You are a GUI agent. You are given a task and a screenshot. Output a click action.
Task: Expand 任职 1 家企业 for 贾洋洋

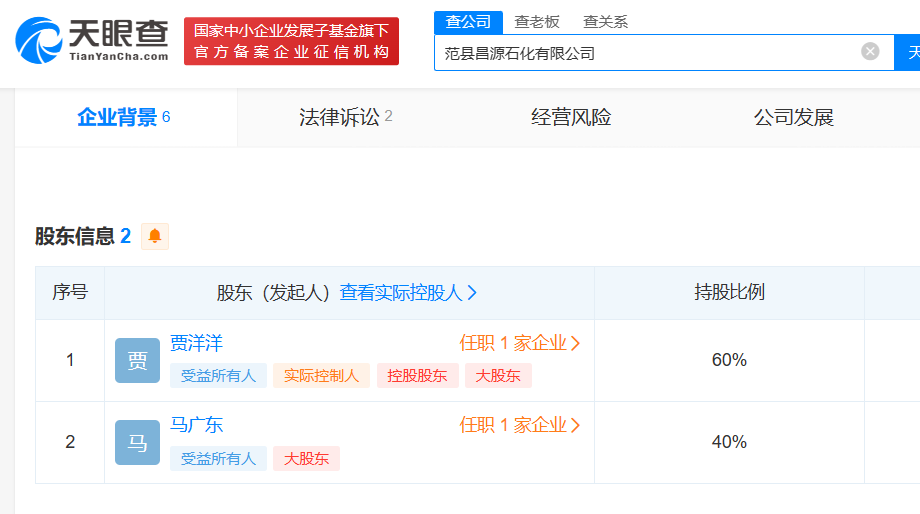(519, 343)
